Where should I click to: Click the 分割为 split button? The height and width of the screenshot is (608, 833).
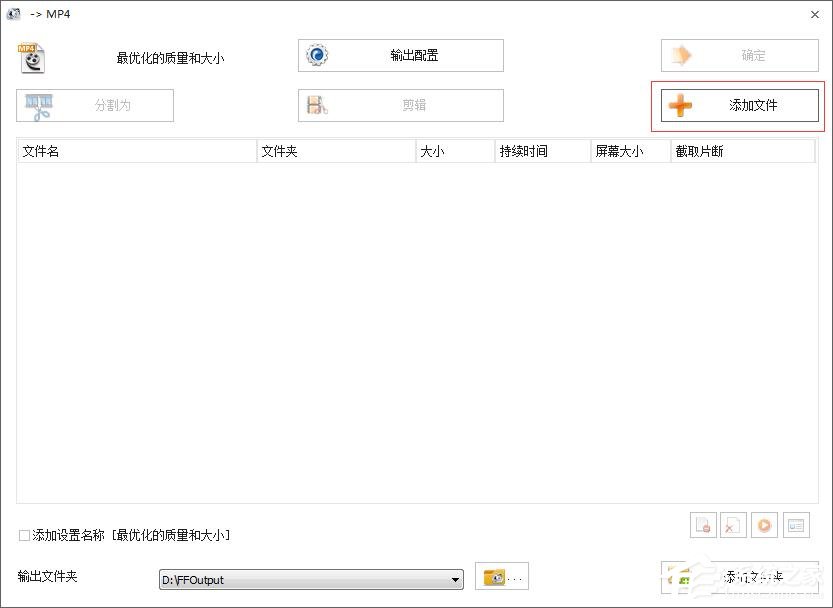tap(95, 105)
